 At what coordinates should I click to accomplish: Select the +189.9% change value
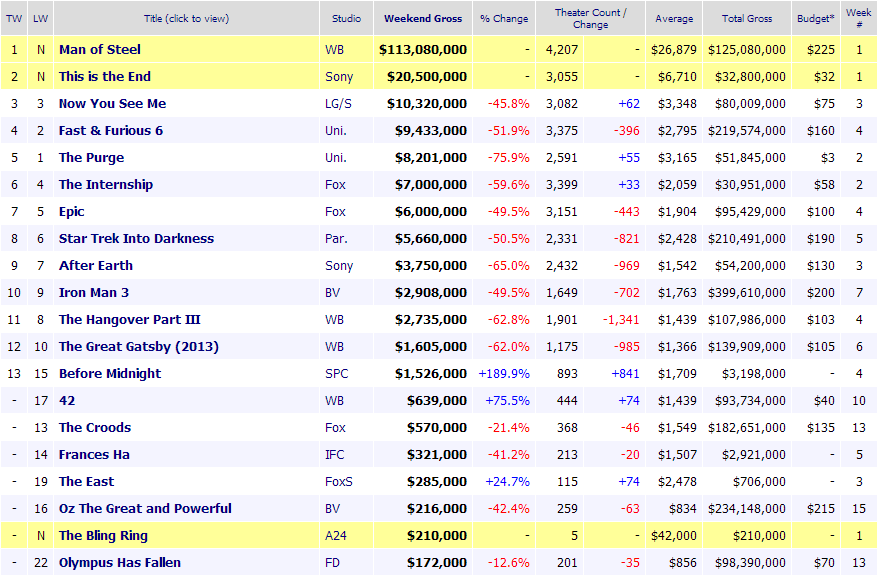(x=504, y=374)
